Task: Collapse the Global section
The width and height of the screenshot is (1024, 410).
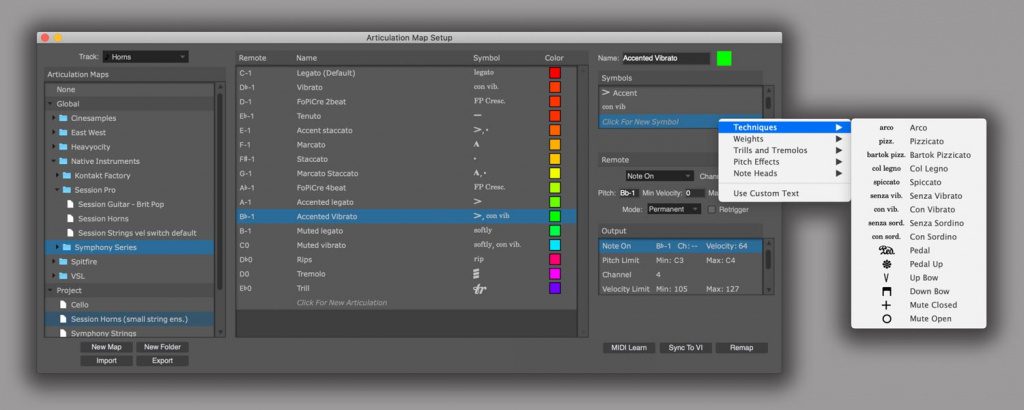Action: coord(50,104)
